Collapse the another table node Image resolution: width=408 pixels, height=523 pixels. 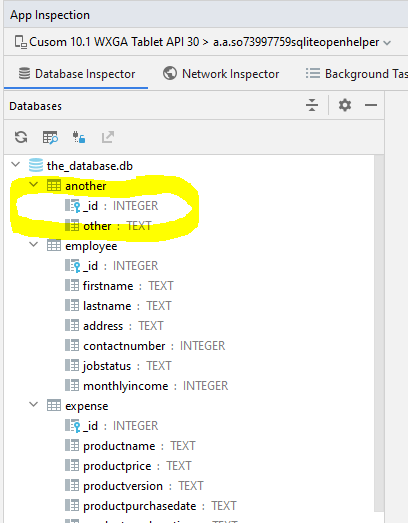33,184
